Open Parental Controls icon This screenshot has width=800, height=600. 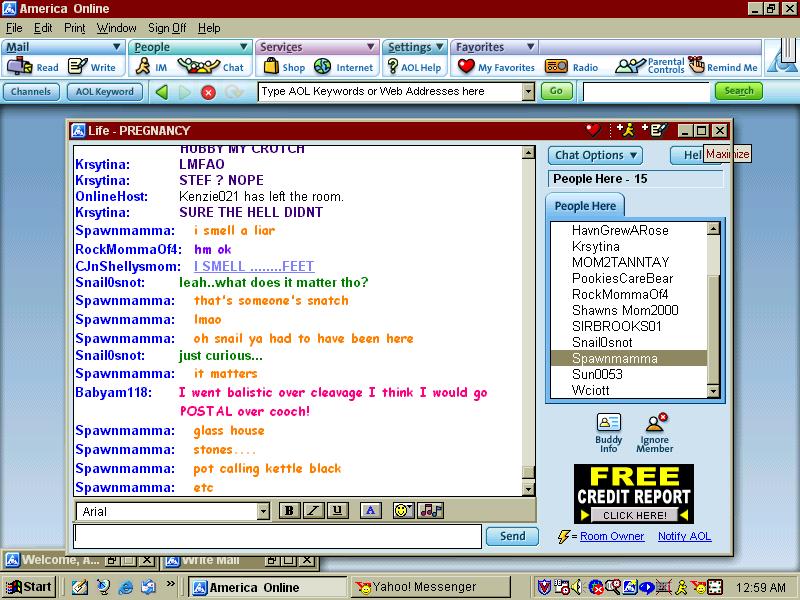(x=649, y=66)
